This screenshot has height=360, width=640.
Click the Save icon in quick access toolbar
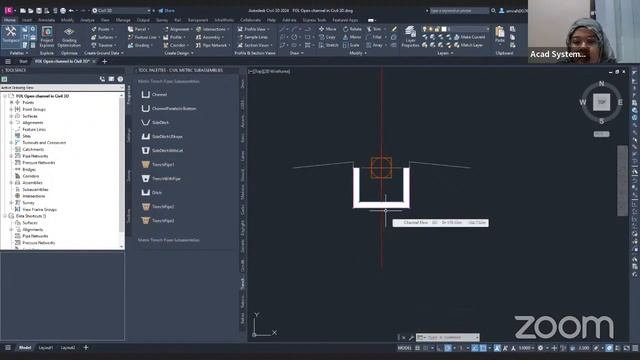coord(39,11)
